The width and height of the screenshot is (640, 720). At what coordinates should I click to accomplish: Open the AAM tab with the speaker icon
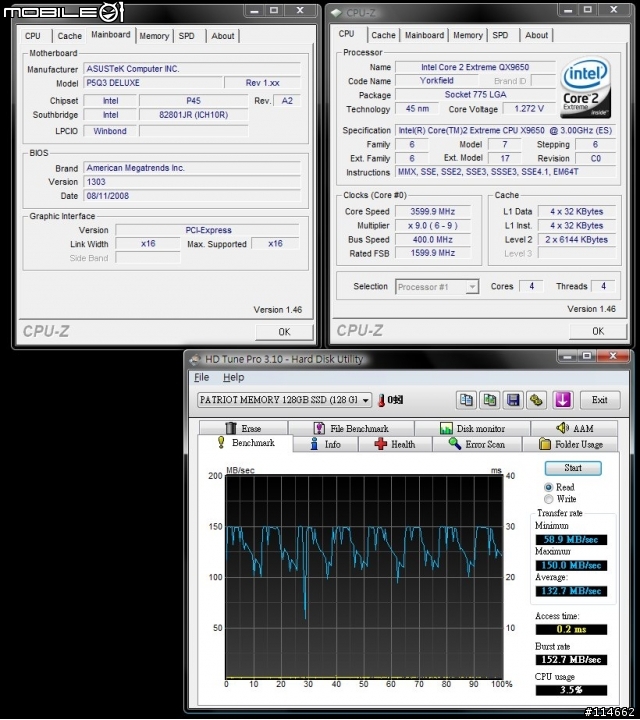[574, 428]
